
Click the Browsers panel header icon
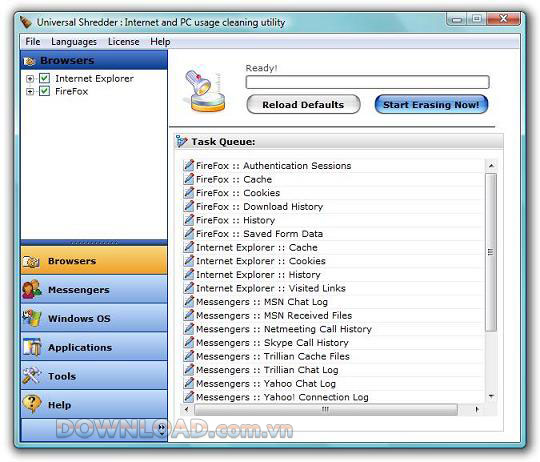pyautogui.click(x=30, y=61)
